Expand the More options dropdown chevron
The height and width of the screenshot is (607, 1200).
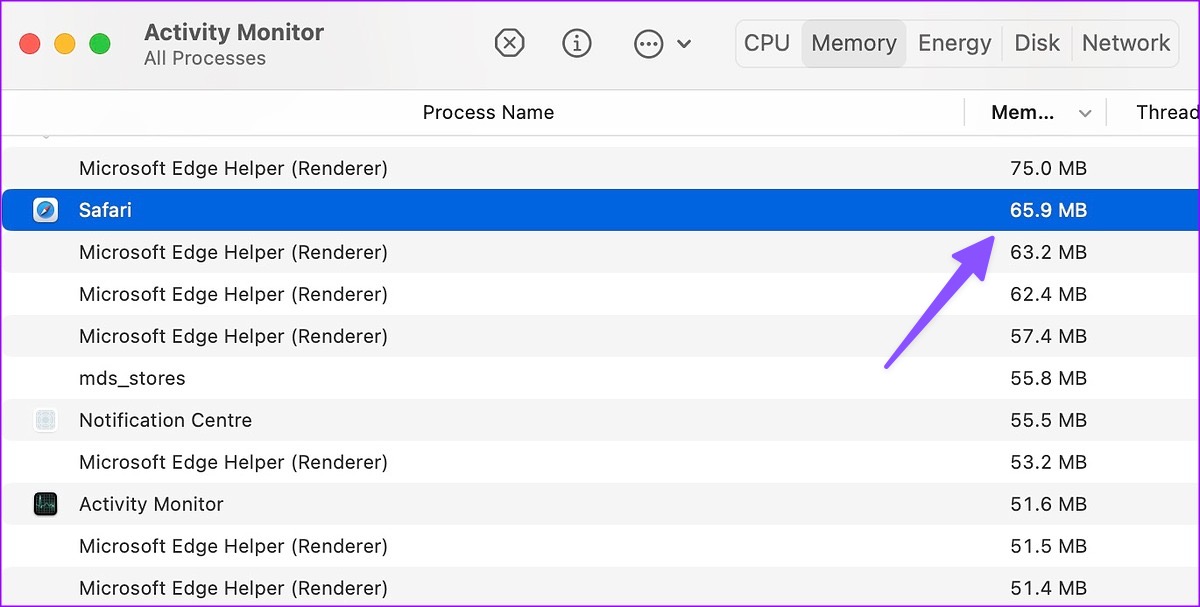685,44
